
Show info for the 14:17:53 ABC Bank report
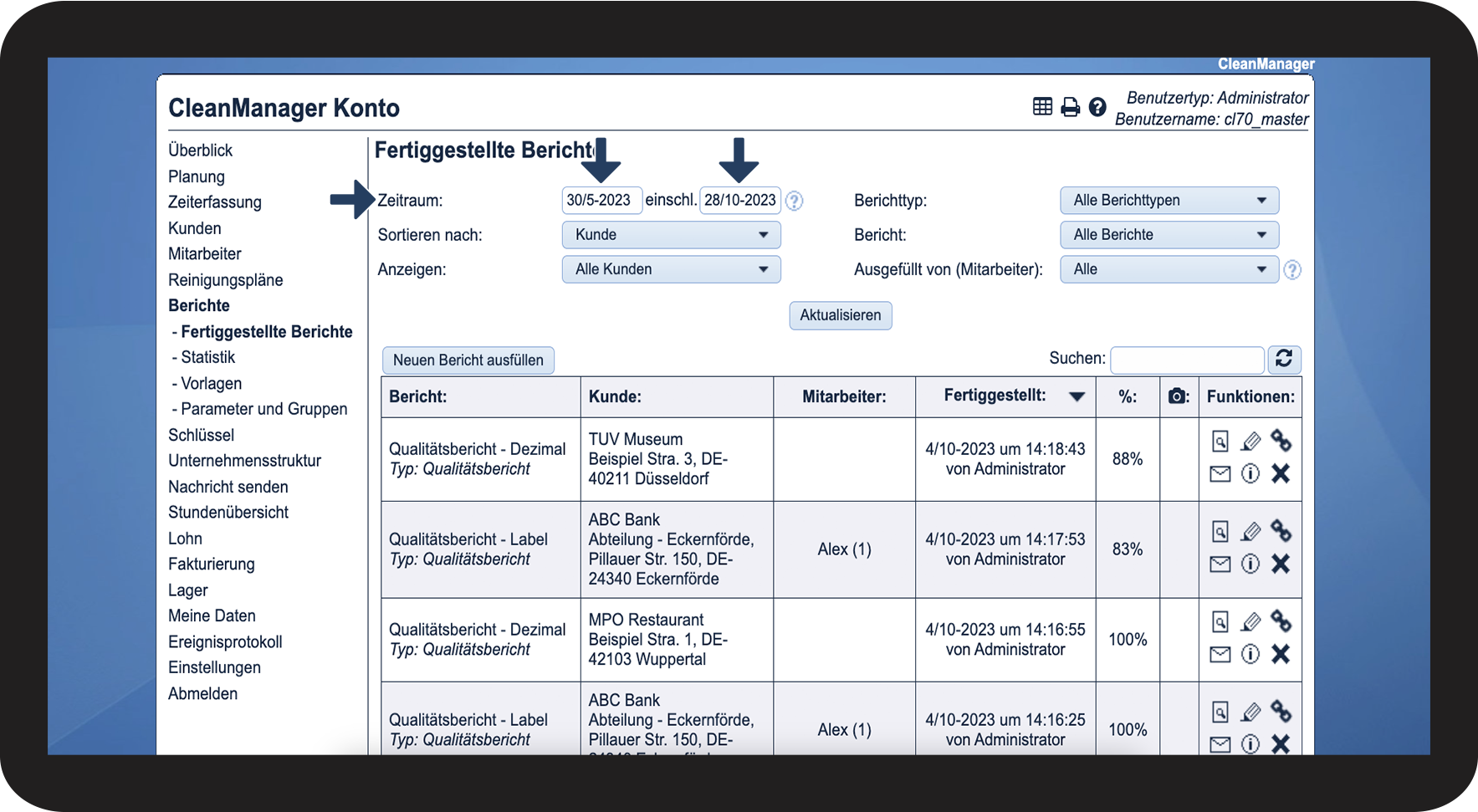1250,564
